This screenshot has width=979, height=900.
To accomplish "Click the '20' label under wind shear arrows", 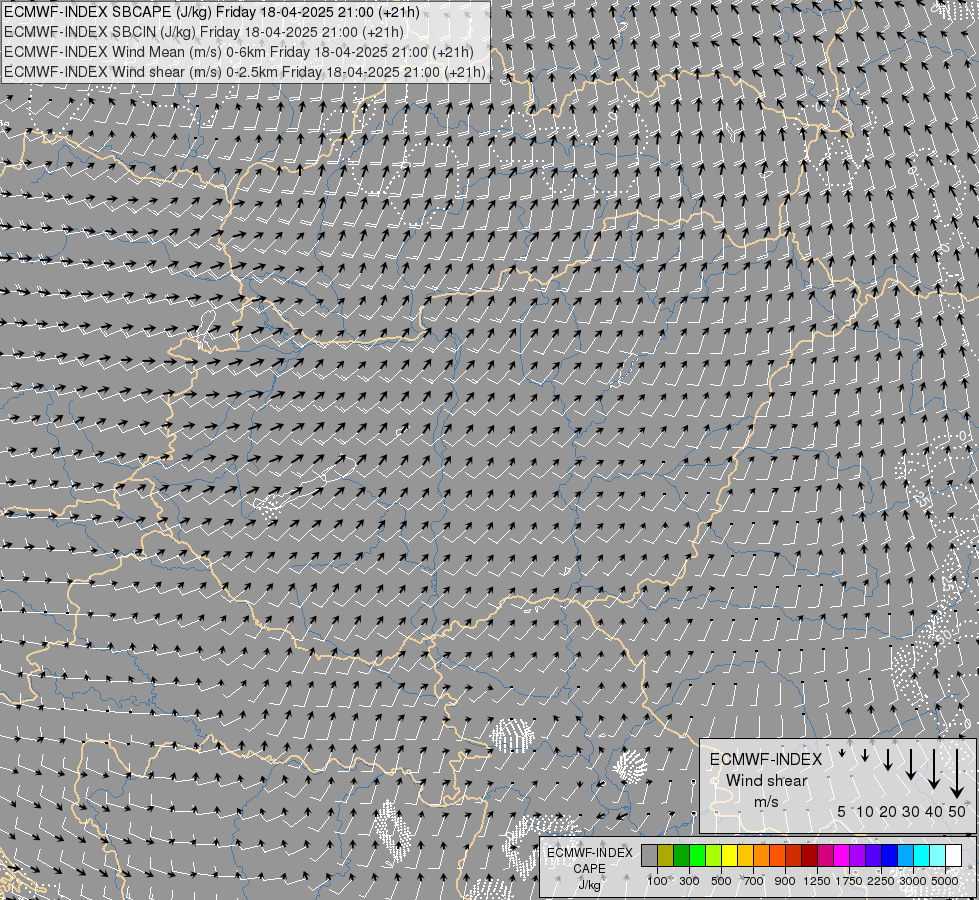I will (x=888, y=811).
